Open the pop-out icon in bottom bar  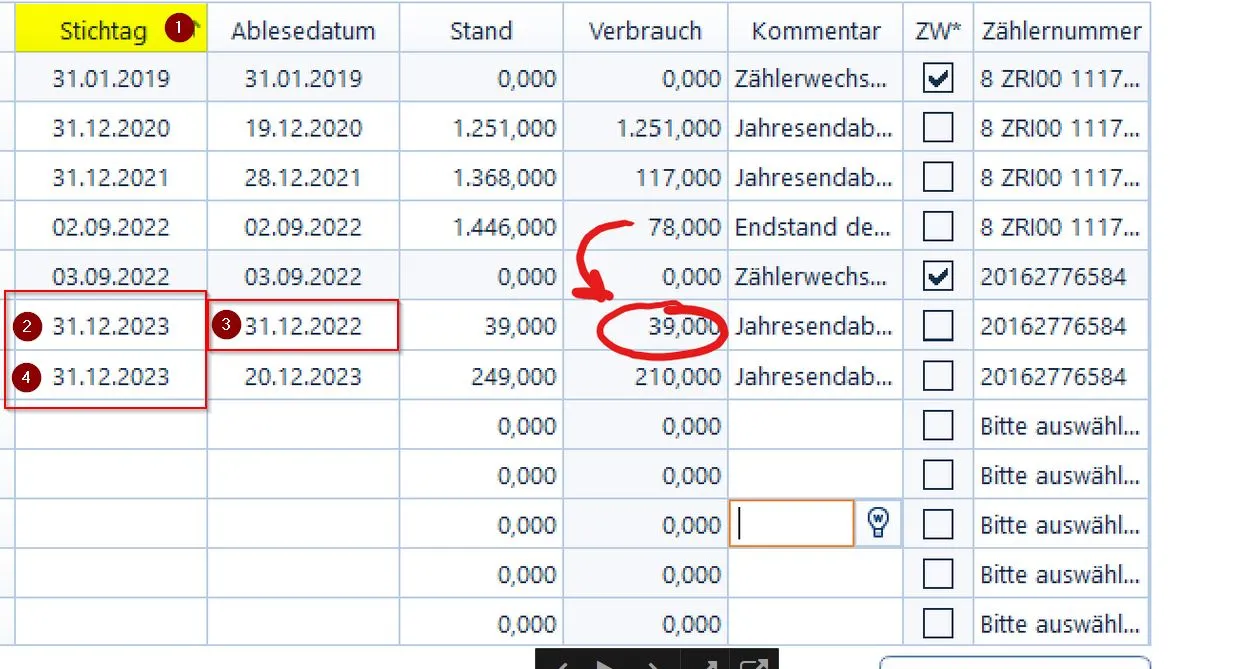point(753,664)
